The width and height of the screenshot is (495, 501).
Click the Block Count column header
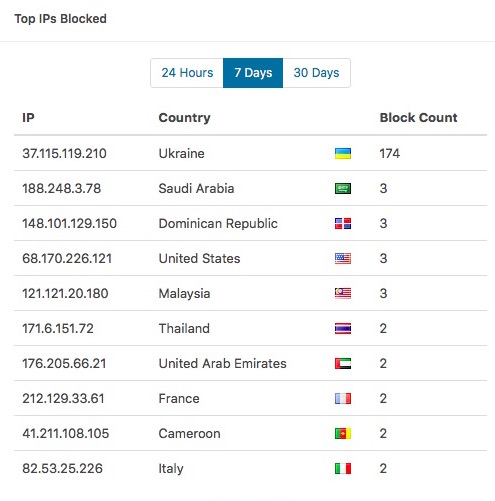[418, 118]
